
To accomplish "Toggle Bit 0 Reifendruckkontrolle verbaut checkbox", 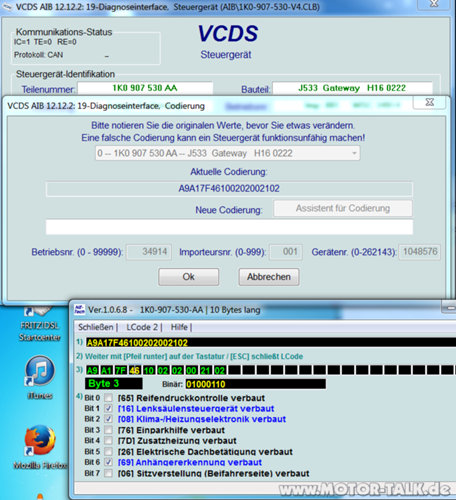I will [x=108, y=398].
